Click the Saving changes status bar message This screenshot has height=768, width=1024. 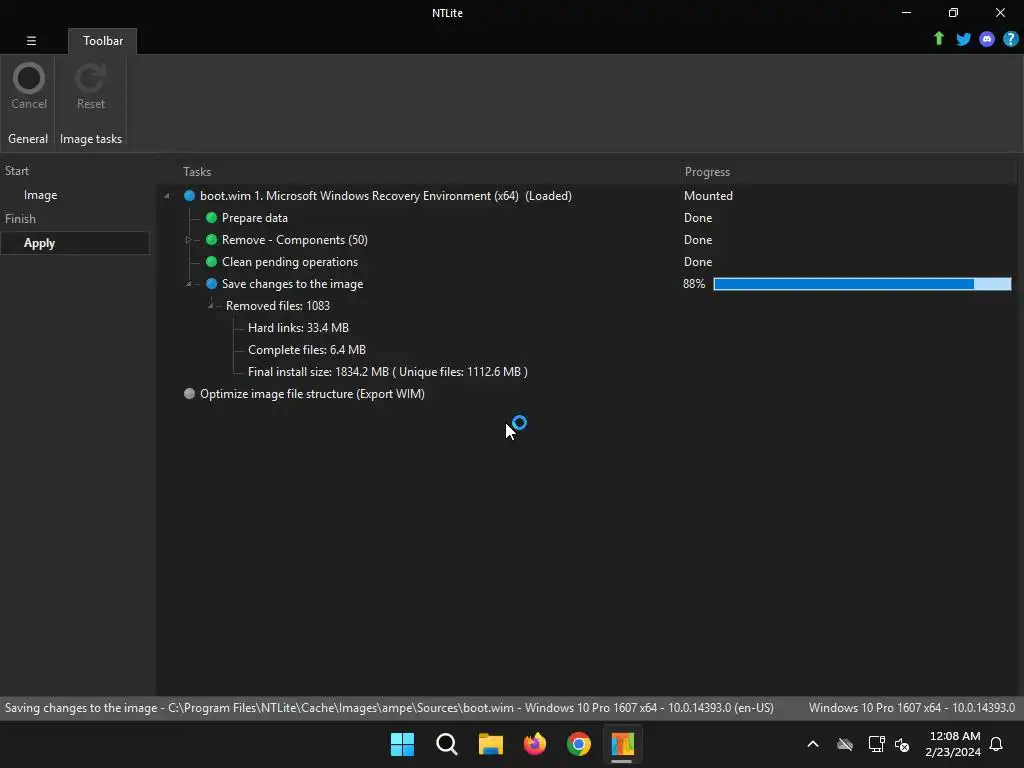coord(389,708)
